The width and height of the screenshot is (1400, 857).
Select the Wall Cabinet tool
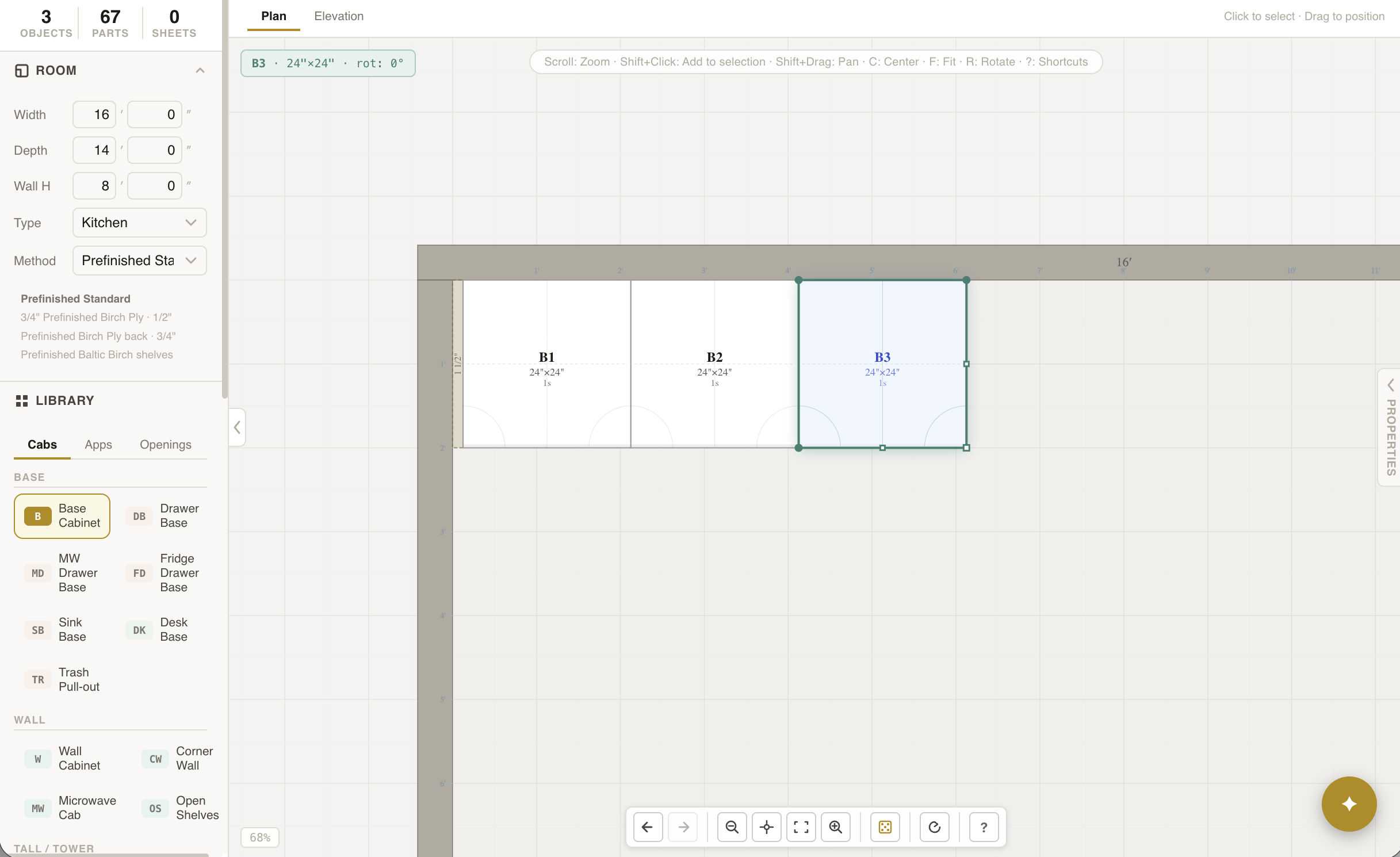click(62, 758)
